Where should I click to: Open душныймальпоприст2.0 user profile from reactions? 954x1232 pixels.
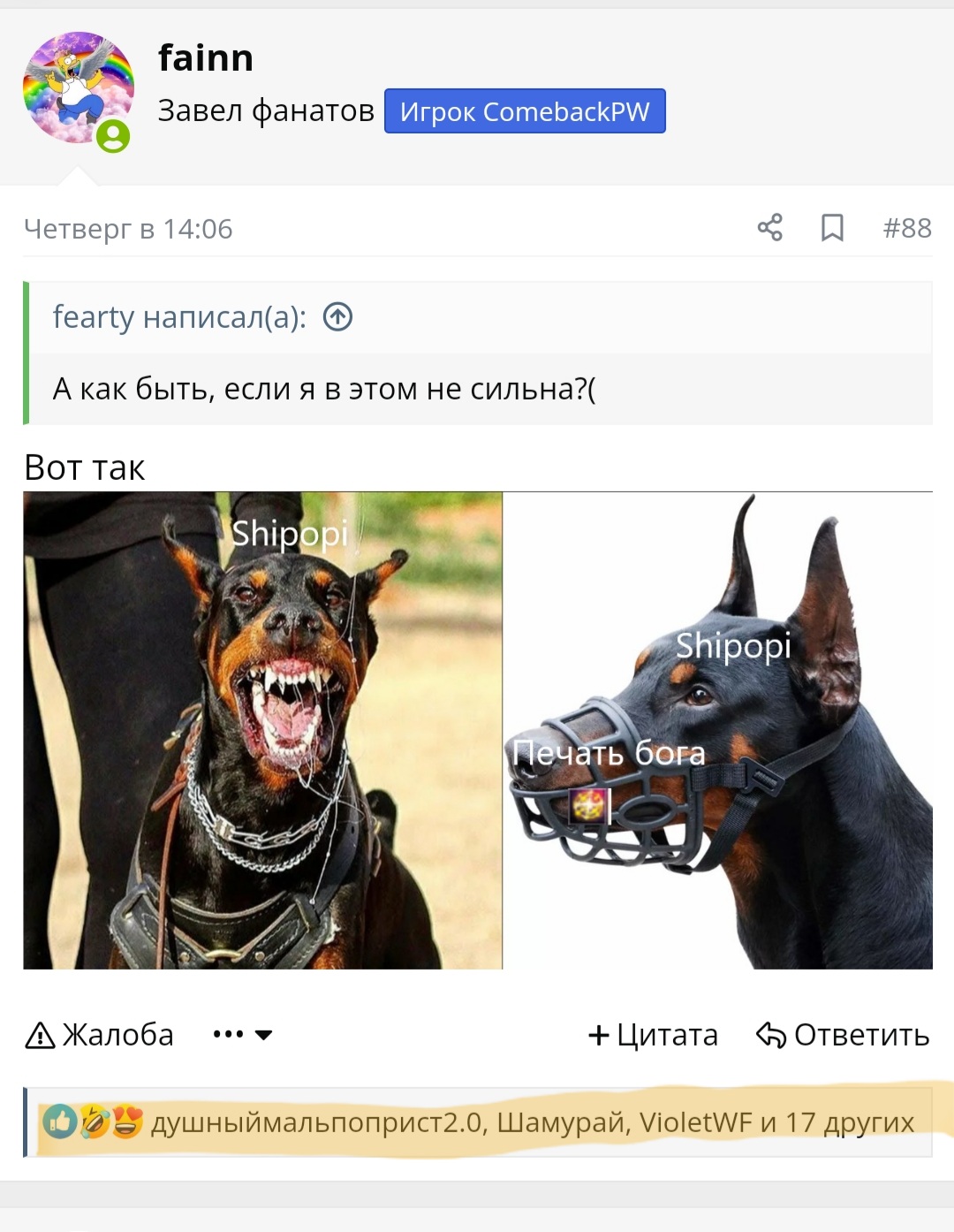click(317, 1122)
